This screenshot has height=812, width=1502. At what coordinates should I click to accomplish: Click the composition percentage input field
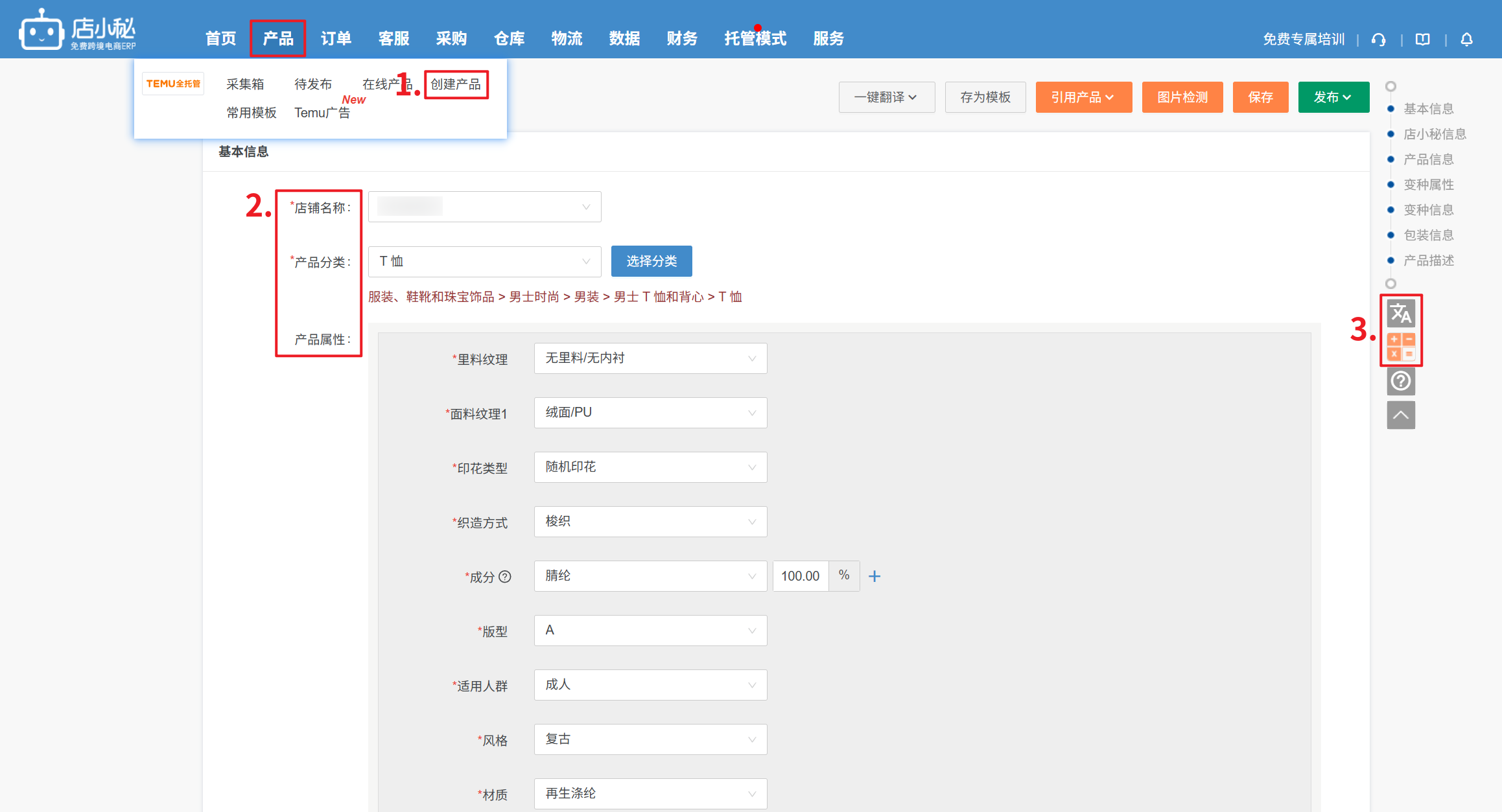(800, 576)
